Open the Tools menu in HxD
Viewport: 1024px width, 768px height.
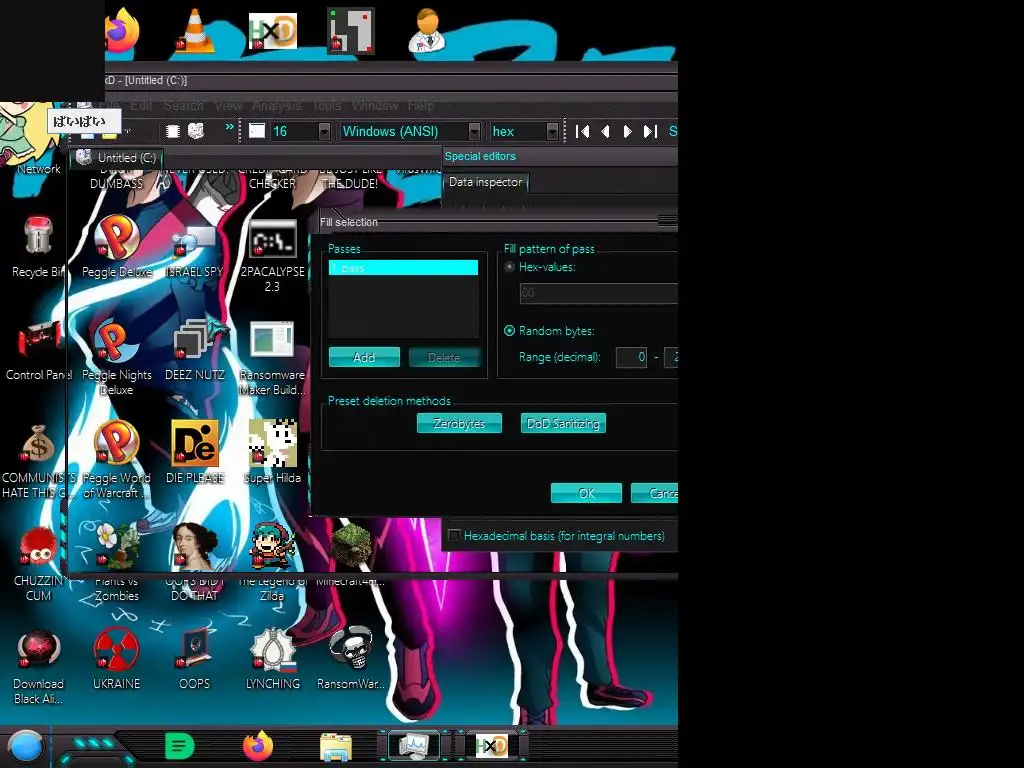(327, 105)
